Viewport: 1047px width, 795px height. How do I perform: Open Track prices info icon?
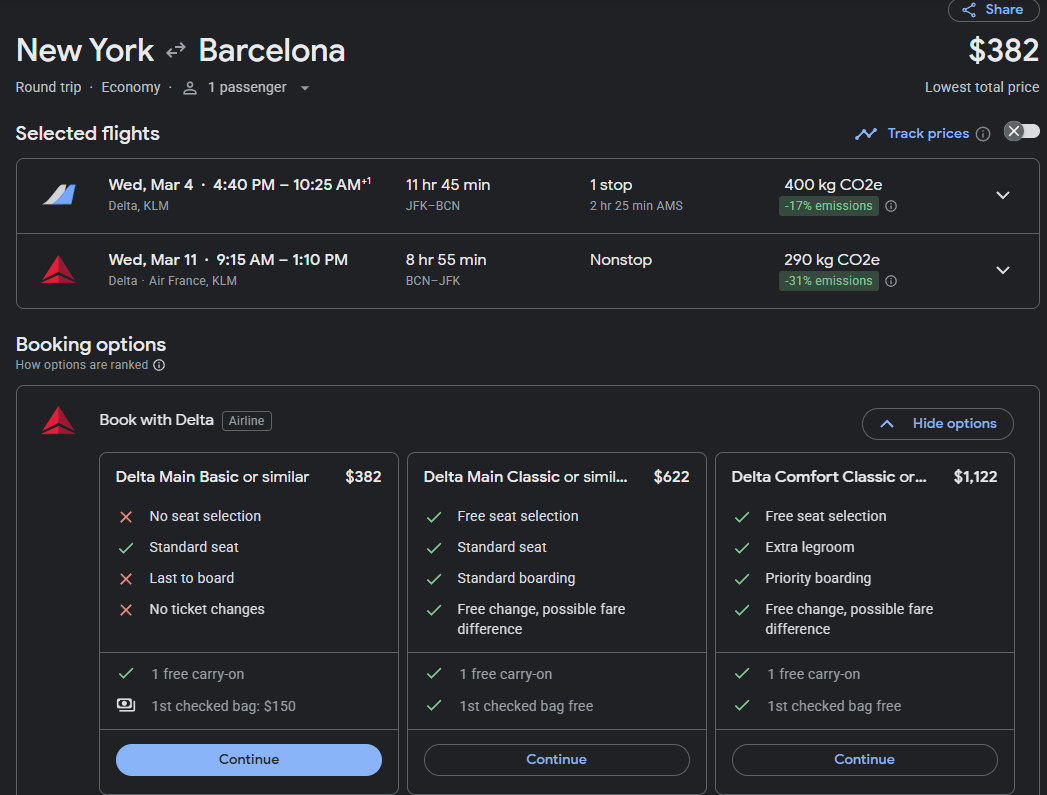point(983,134)
